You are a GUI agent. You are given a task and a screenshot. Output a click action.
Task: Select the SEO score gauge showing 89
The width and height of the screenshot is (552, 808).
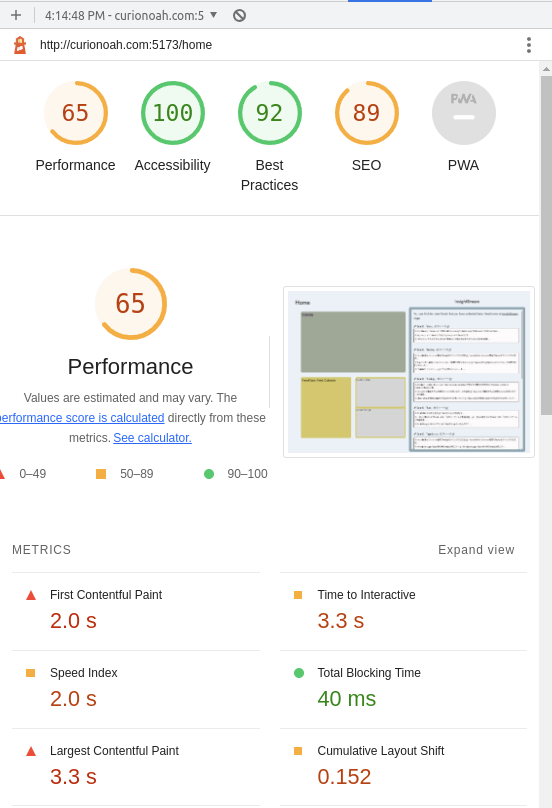pyautogui.click(x=366, y=113)
